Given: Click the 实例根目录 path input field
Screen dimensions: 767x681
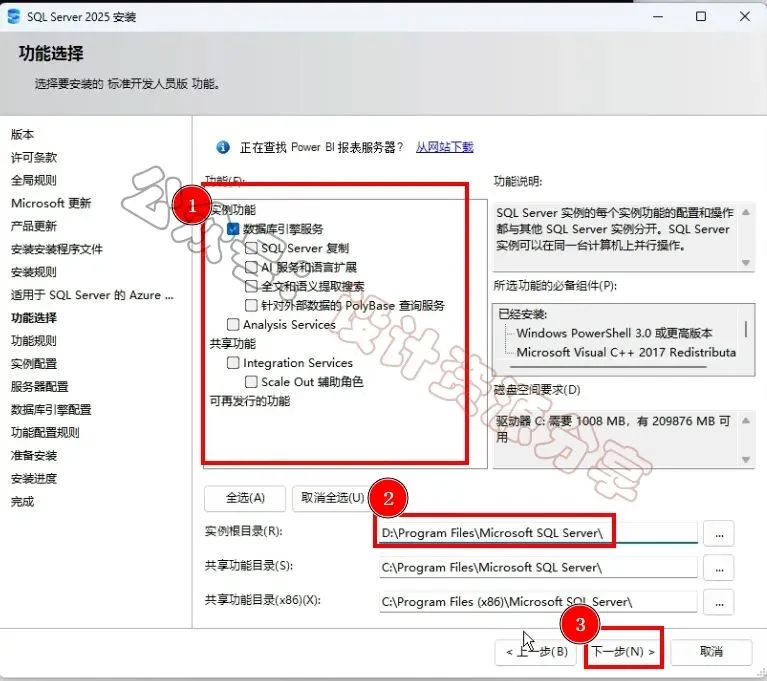Looking at the screenshot, I should click(x=538, y=533).
